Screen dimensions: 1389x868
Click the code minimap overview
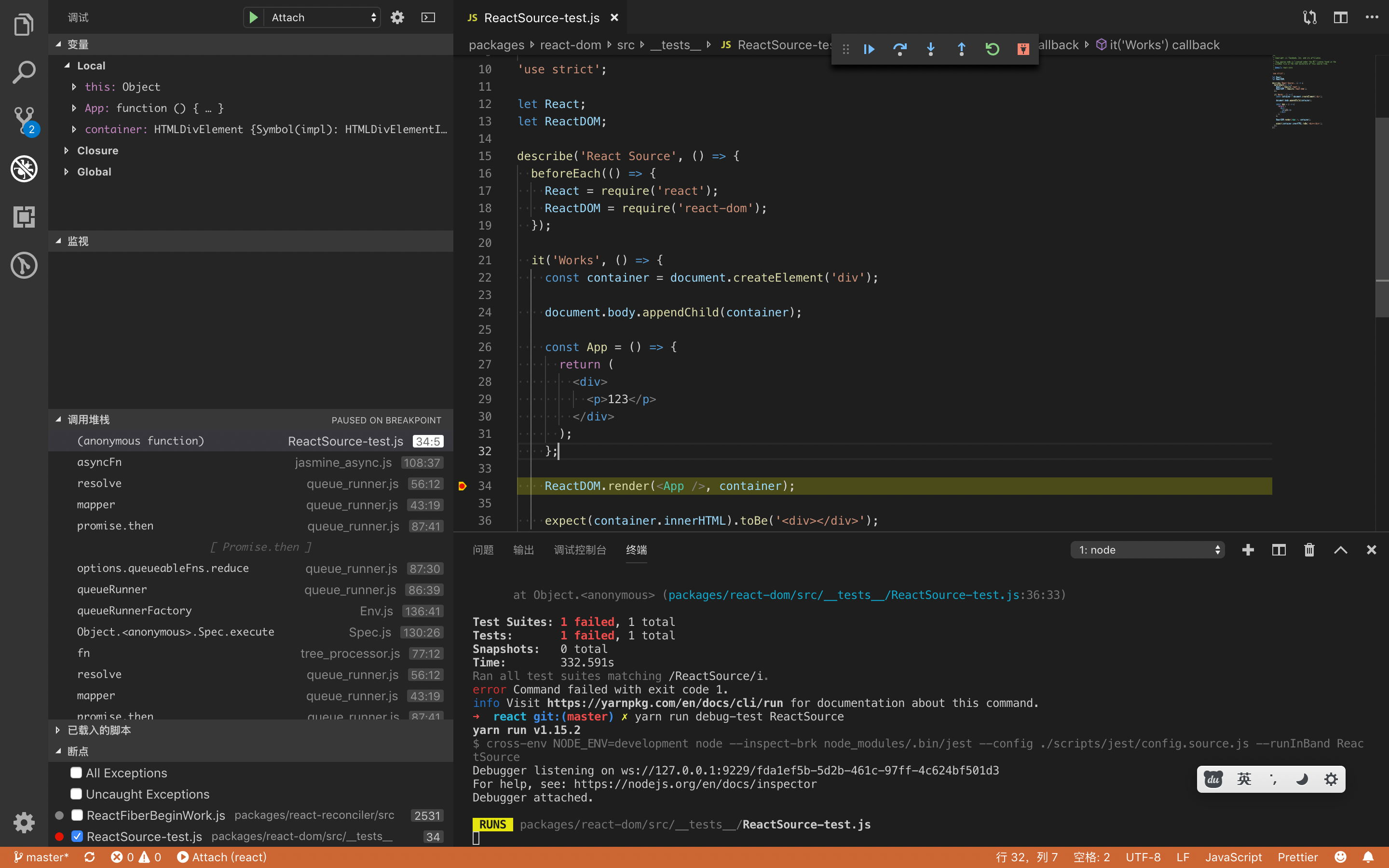pyautogui.click(x=1323, y=92)
